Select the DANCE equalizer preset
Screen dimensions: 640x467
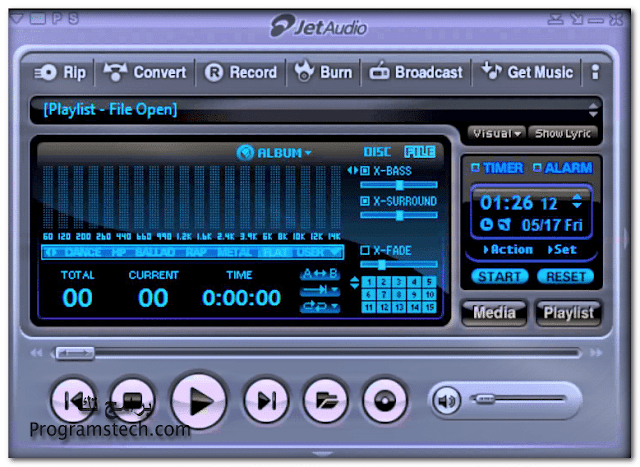tap(83, 252)
